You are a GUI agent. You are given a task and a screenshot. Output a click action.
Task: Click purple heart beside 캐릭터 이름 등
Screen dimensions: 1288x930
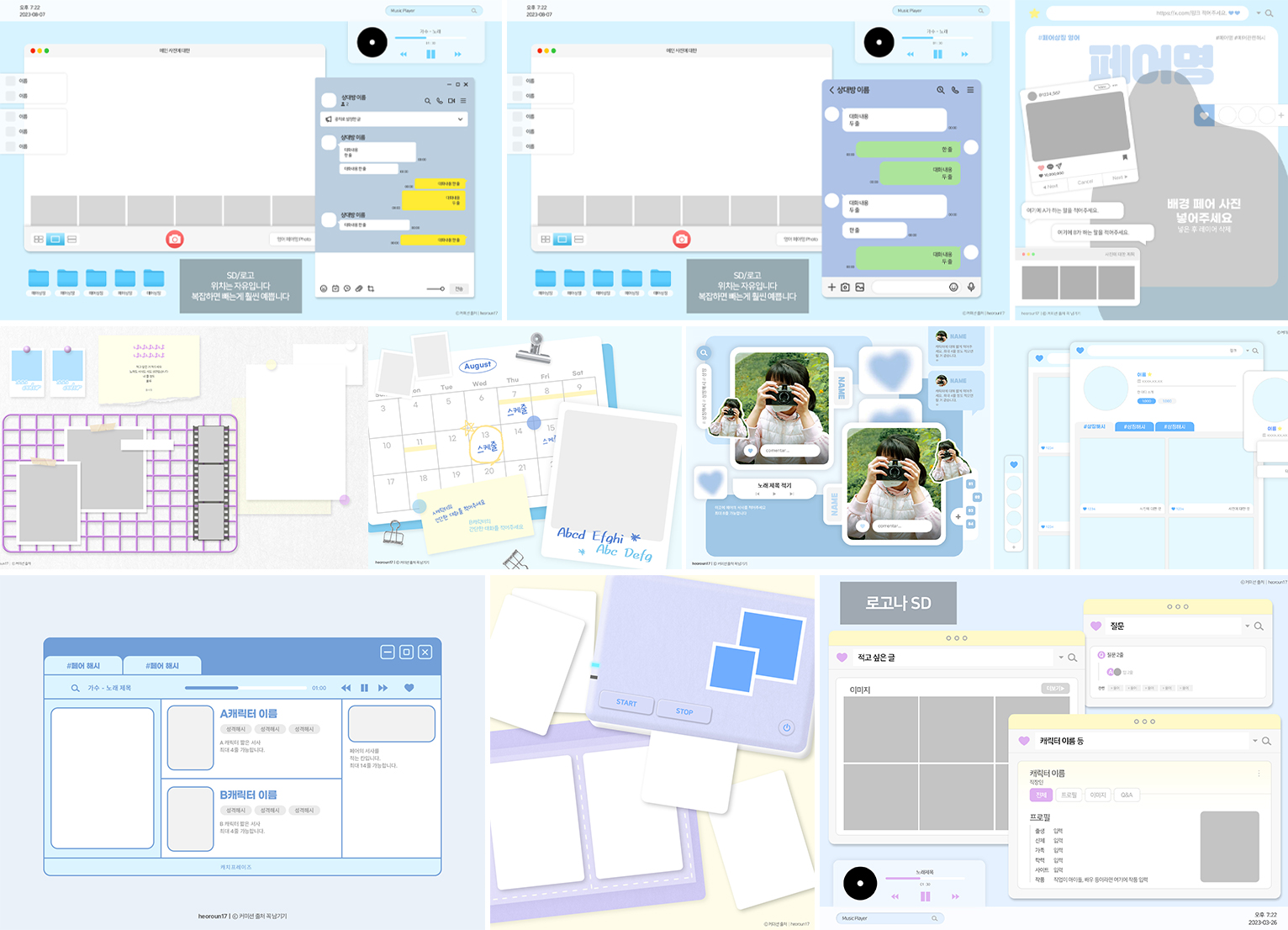(x=1024, y=741)
